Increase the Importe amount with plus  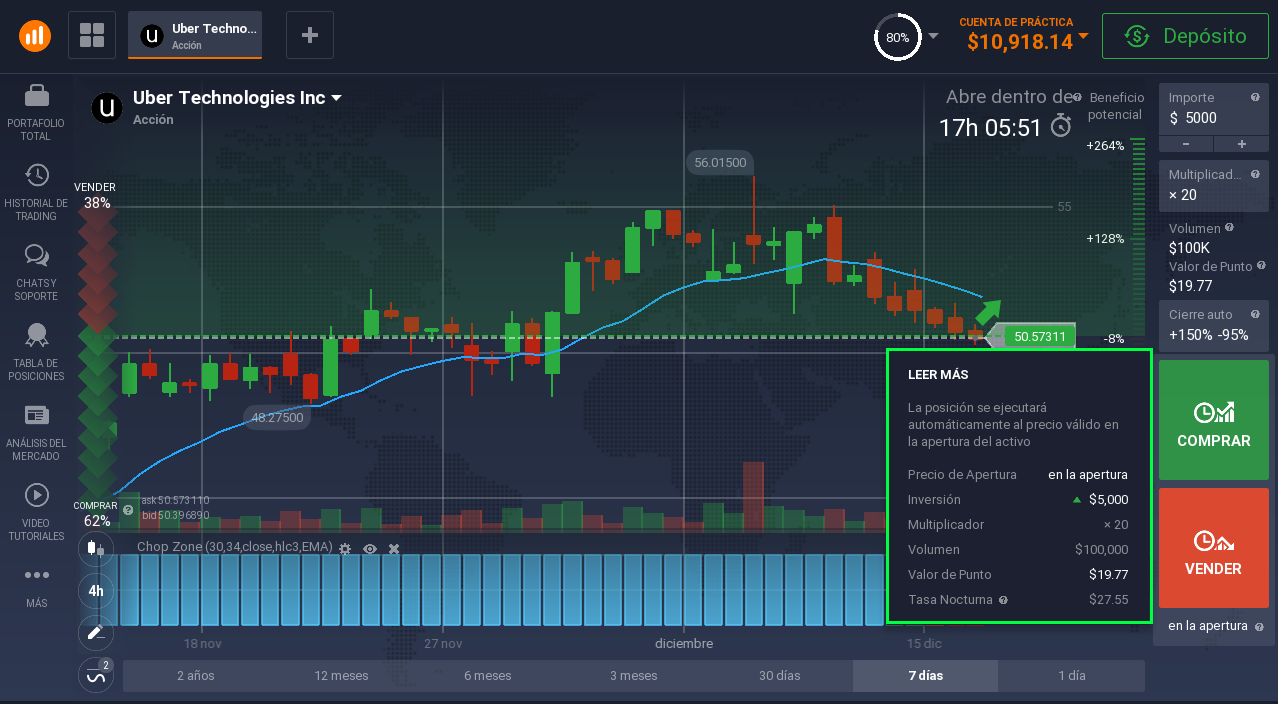1241,144
